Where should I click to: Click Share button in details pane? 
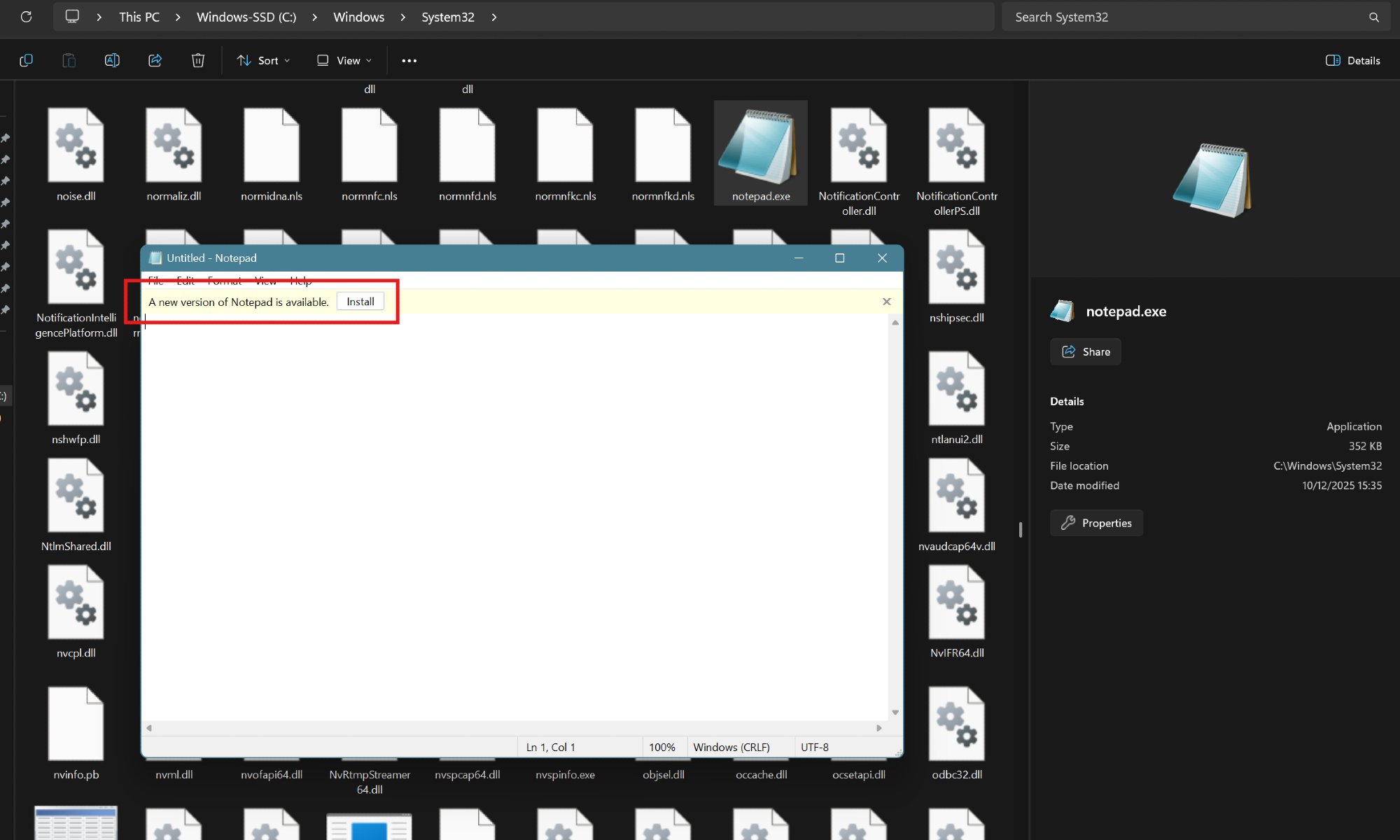(1086, 352)
